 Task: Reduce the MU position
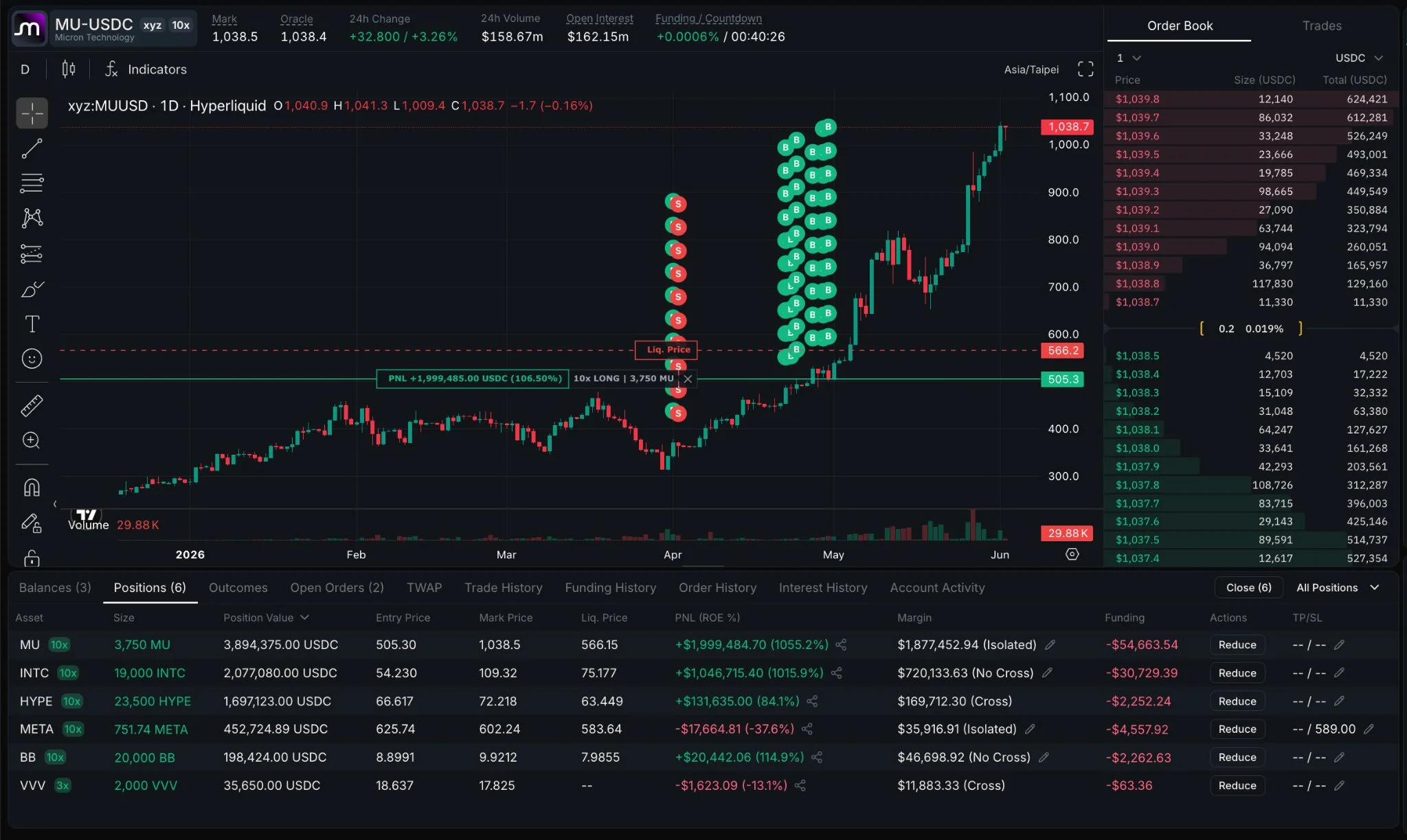[x=1237, y=645]
